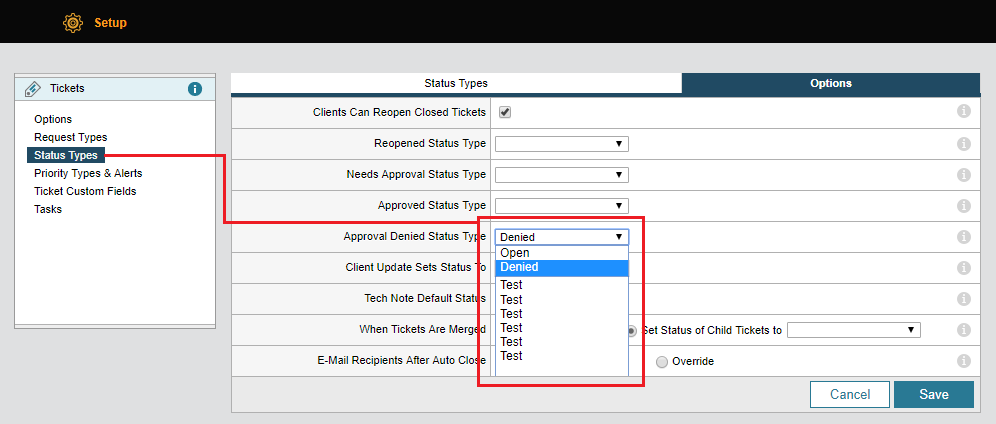Switch to the Status Types tab
This screenshot has height=424, width=996.
pyautogui.click(x=456, y=83)
